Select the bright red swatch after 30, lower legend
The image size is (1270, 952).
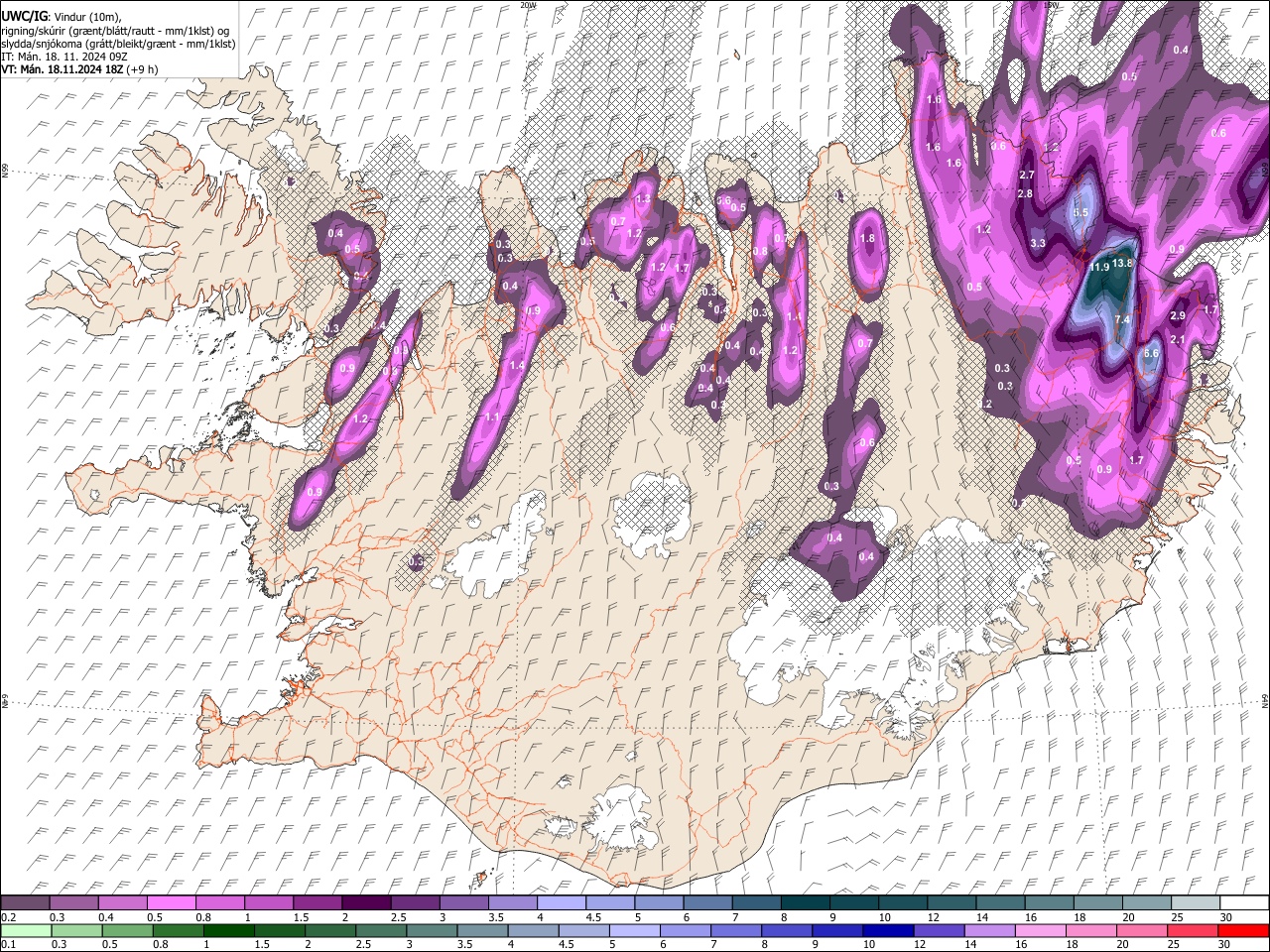point(1244,930)
